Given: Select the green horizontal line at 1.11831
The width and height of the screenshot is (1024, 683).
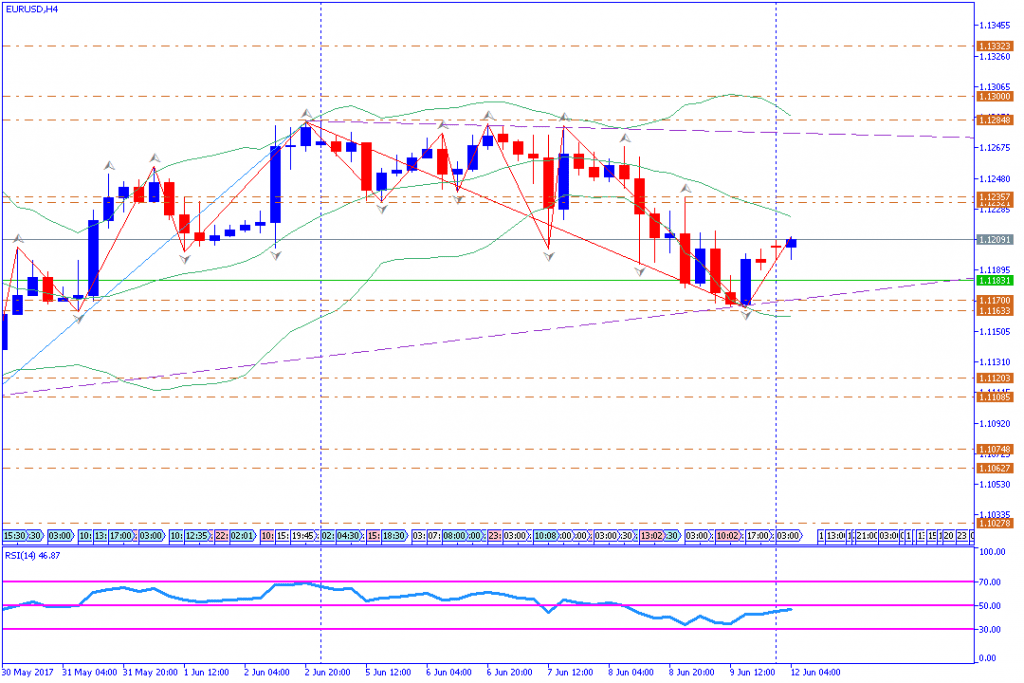Looking at the screenshot, I should point(487,281).
